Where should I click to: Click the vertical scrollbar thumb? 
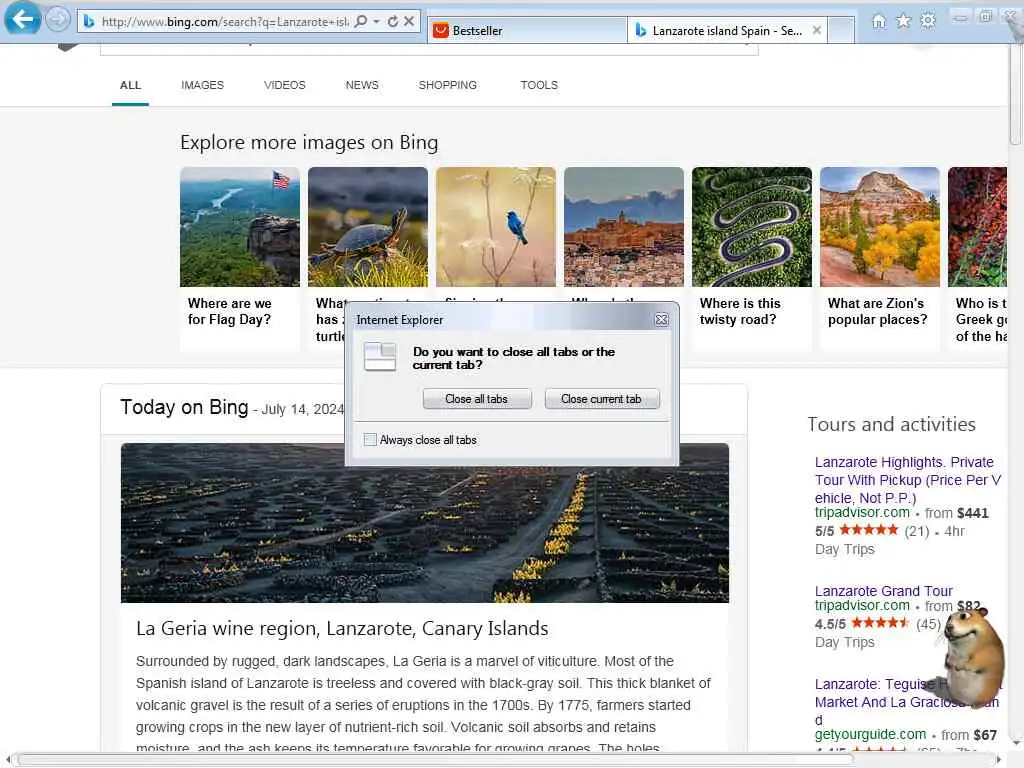pos(1015,93)
